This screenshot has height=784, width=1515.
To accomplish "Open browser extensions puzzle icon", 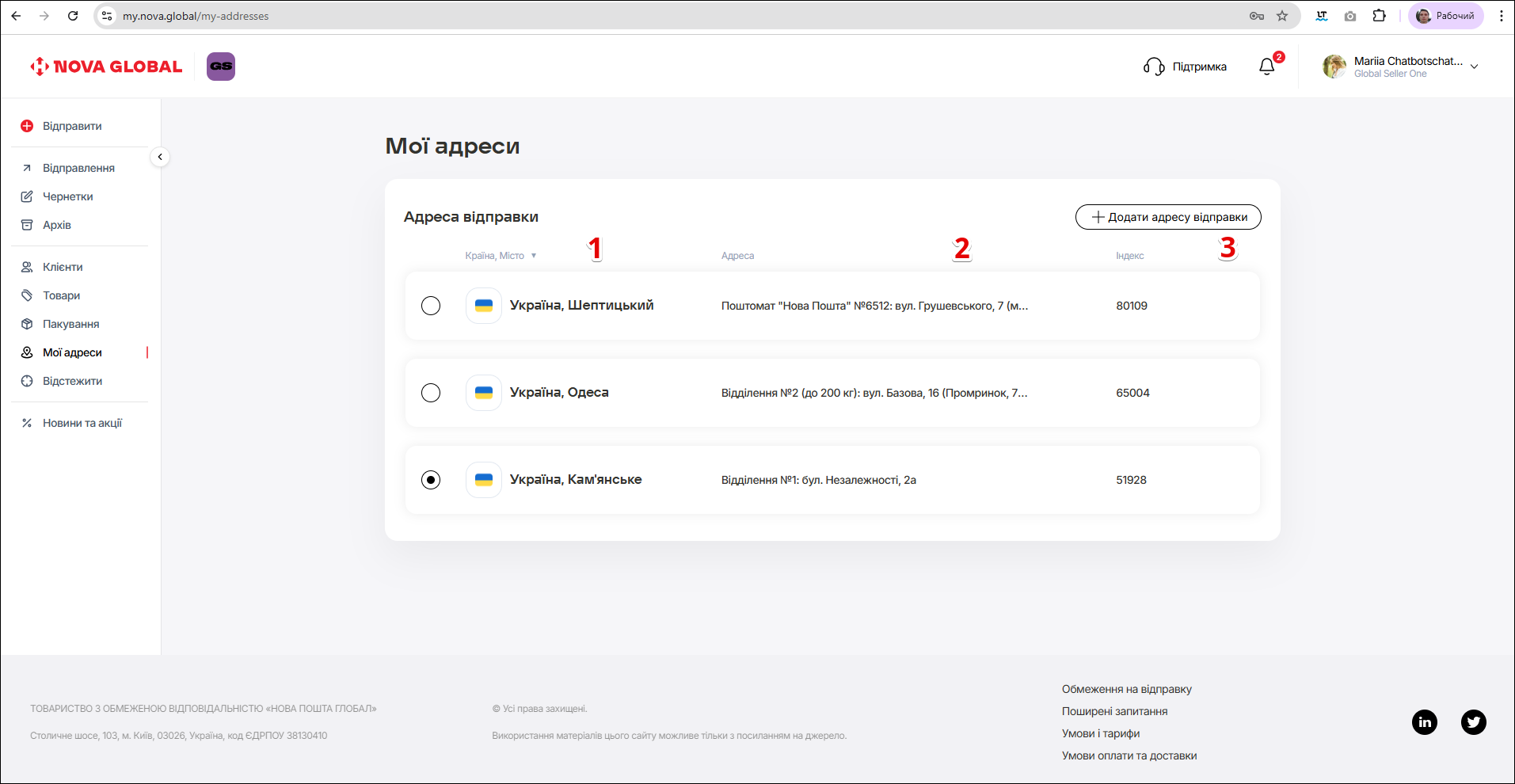I will (x=1380, y=16).
